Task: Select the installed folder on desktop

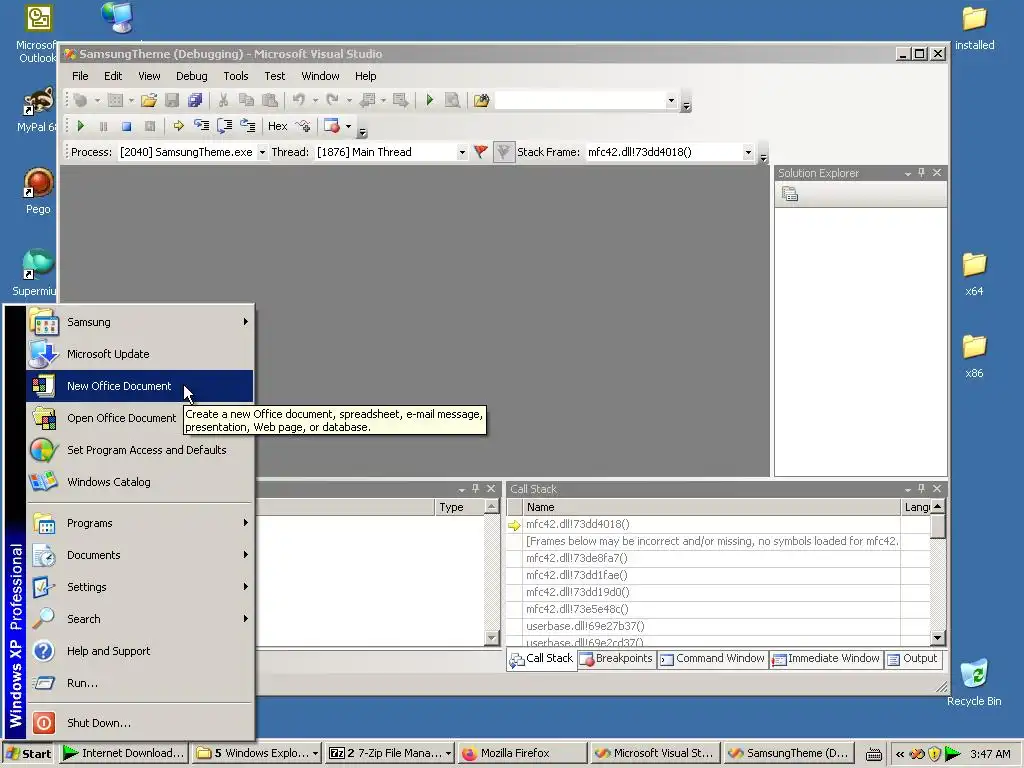Action: click(974, 28)
